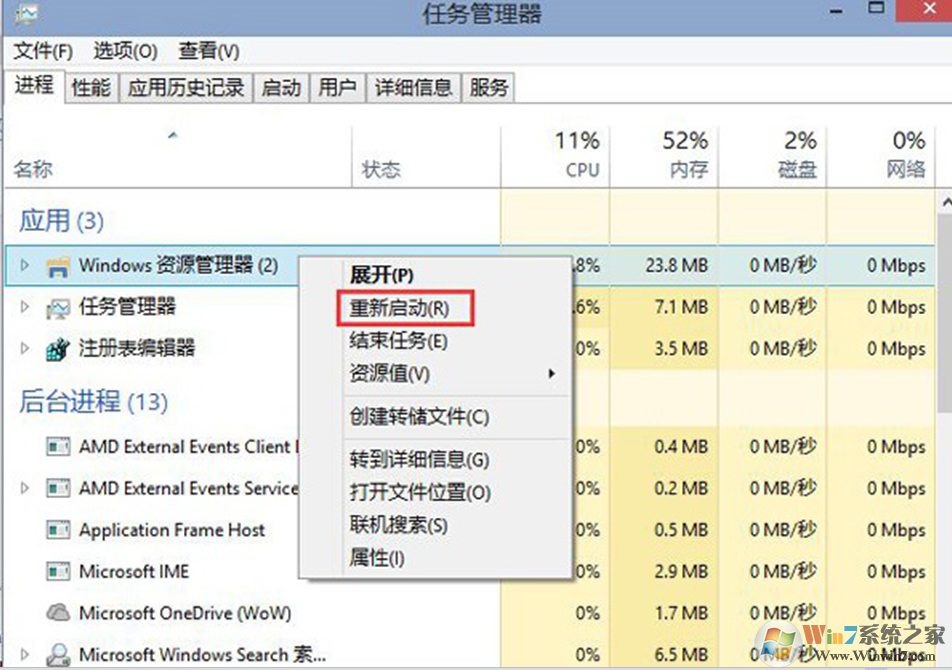The width and height of the screenshot is (952, 670).
Task: Select the Microsoft IME row name
Action: click(134, 572)
